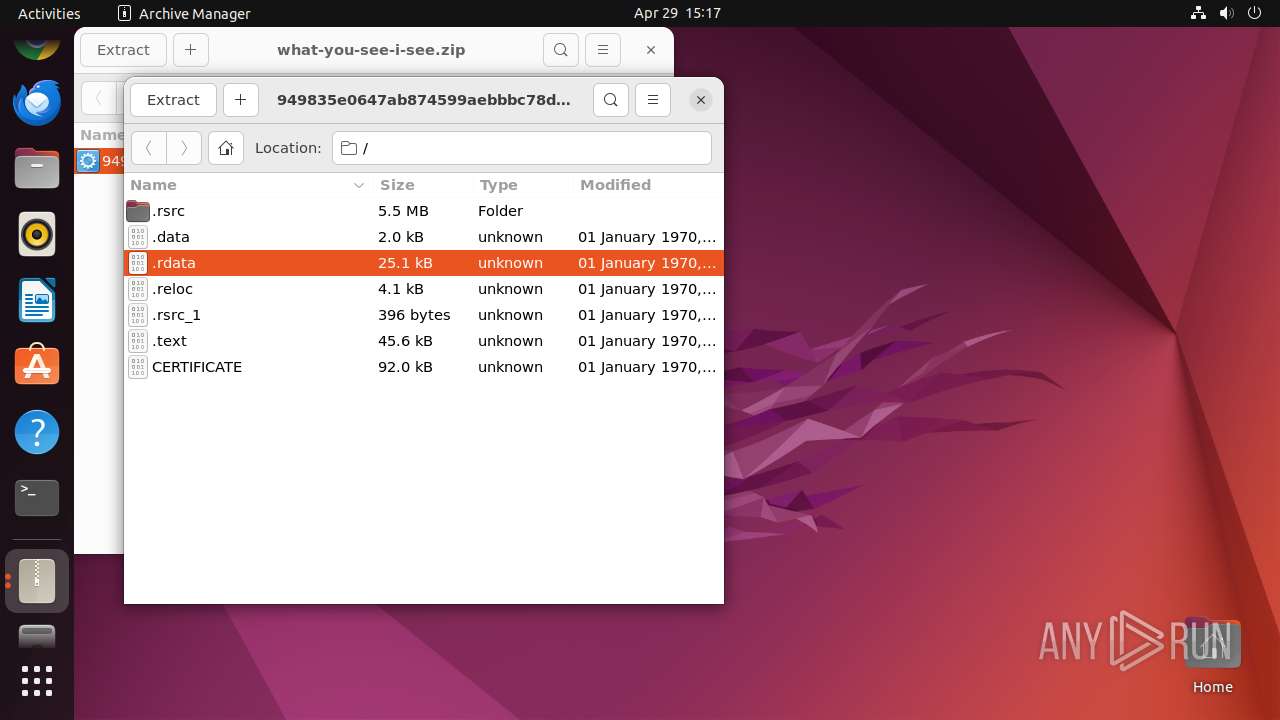Select the .reloc file

(424, 289)
